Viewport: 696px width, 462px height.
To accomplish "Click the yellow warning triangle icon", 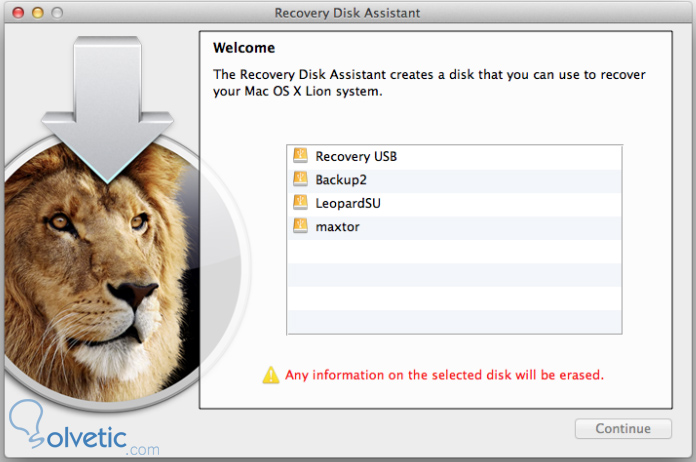I will pos(271,375).
